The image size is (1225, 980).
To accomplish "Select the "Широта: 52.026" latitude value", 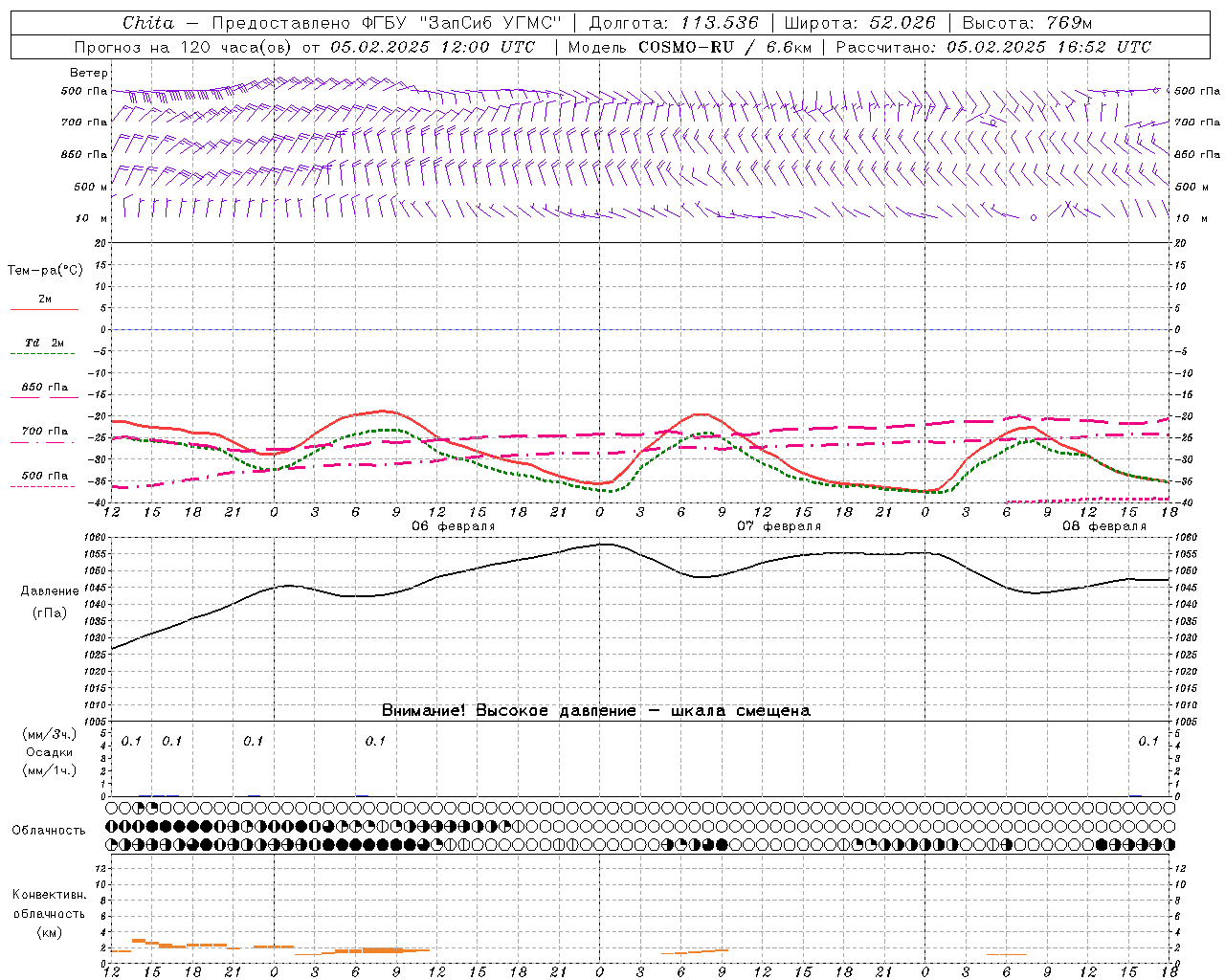I will click(x=859, y=23).
